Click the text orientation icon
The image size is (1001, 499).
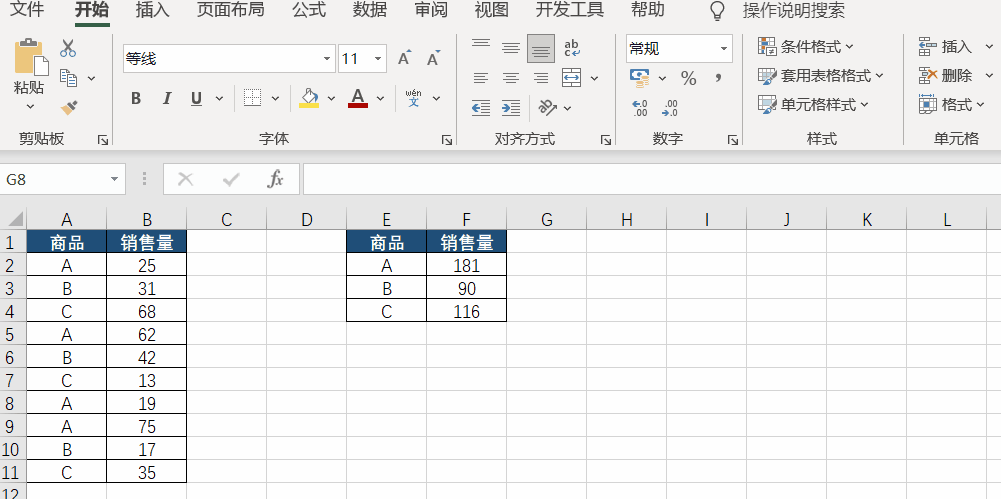548,107
